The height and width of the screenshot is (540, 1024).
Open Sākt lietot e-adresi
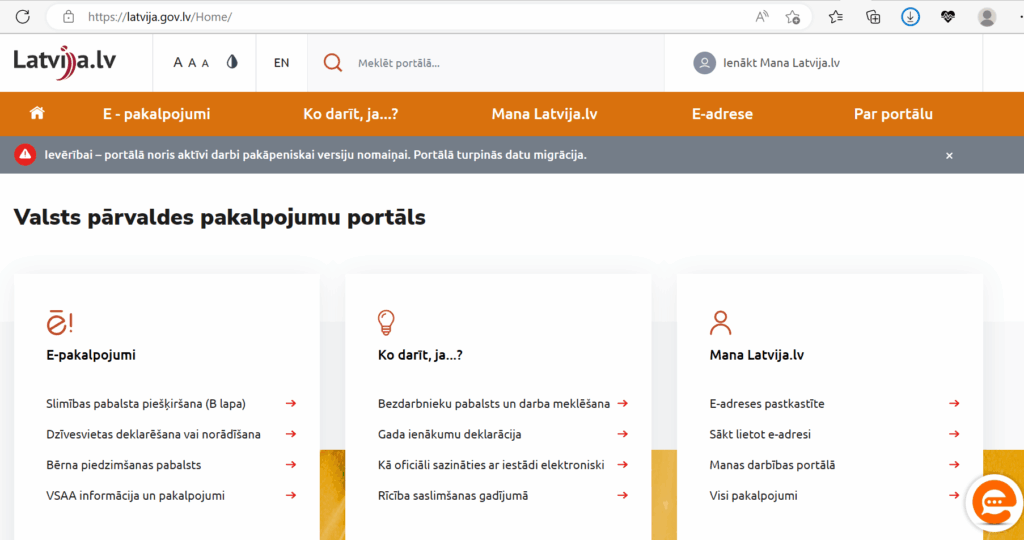pyautogui.click(x=760, y=434)
